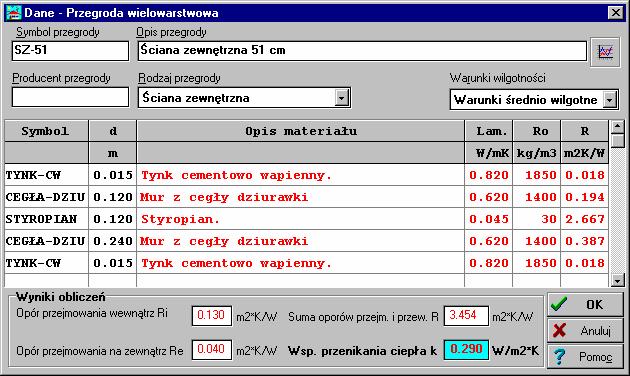
Task: Cancel via the Anuluj button
Action: (x=585, y=331)
